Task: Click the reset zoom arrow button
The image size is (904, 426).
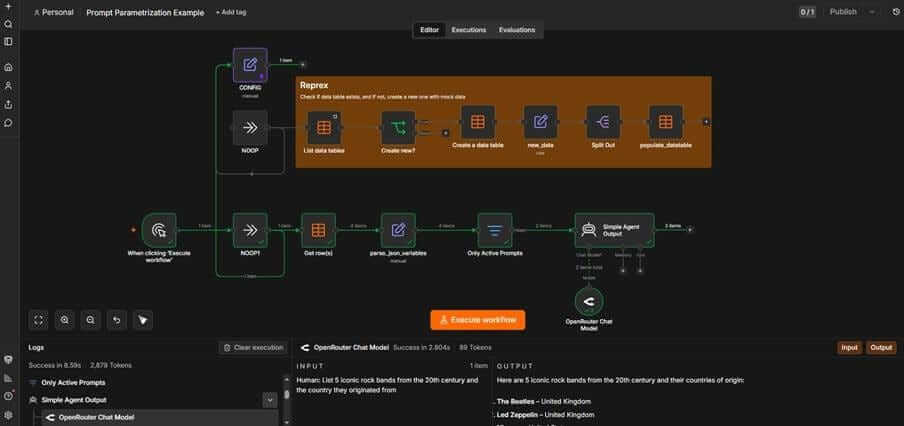Action: [x=116, y=320]
